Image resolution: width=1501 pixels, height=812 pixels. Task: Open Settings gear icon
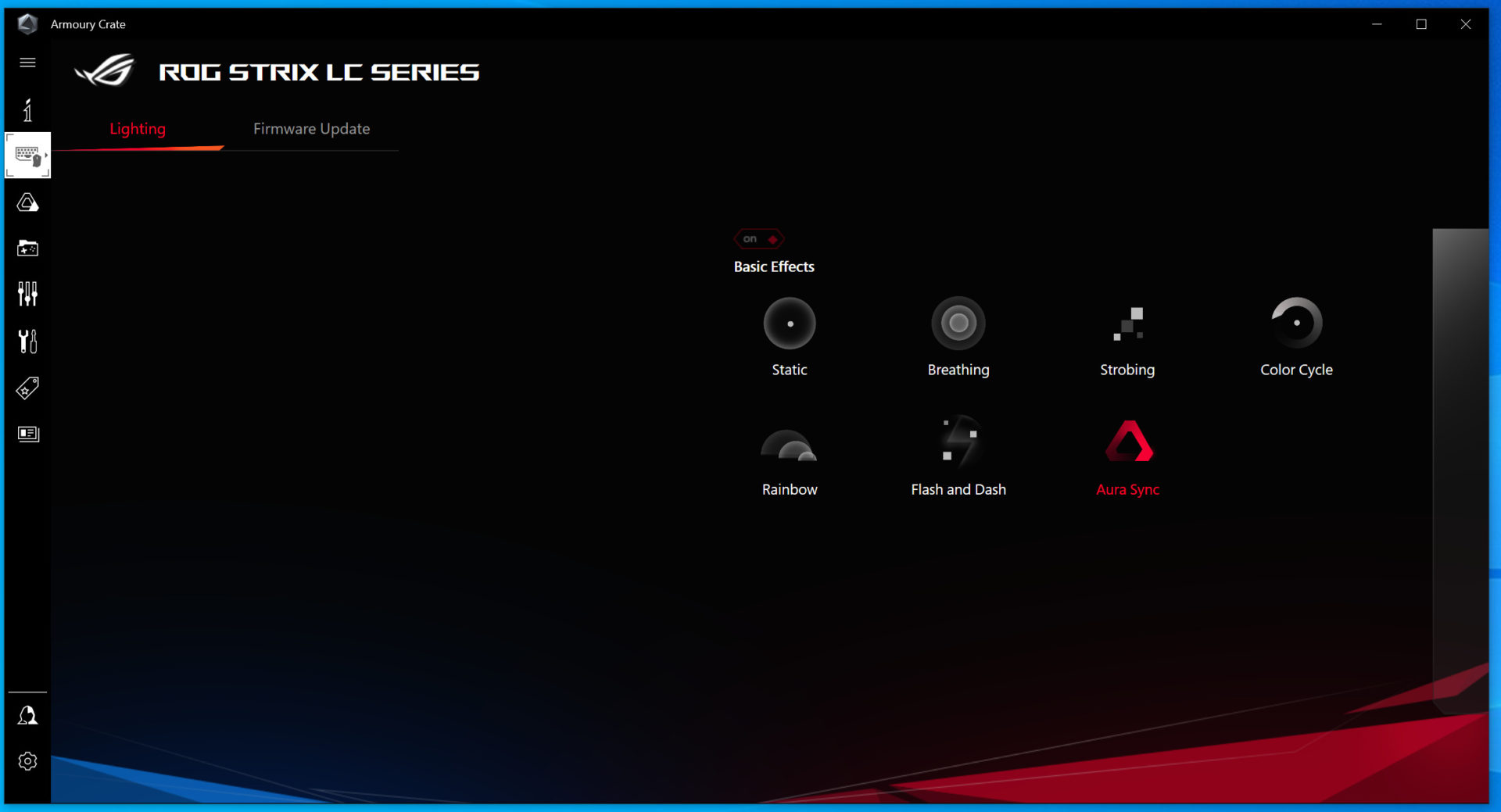(27, 761)
